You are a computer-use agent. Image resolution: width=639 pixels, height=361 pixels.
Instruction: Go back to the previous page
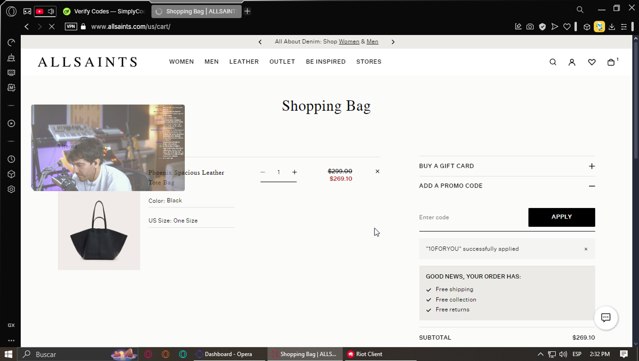[27, 26]
